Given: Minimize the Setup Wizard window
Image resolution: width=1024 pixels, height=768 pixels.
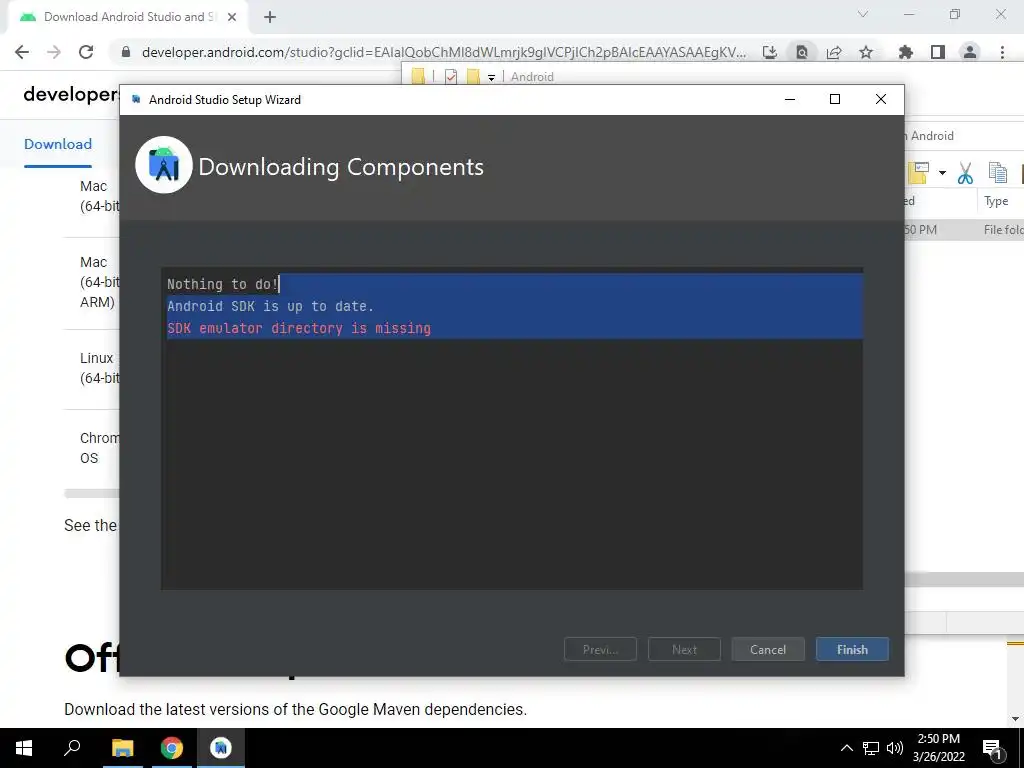Looking at the screenshot, I should pos(790,99).
